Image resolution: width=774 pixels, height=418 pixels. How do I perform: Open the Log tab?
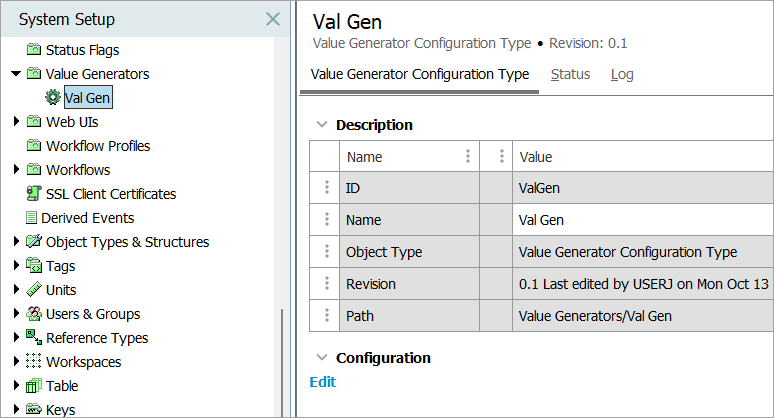click(x=622, y=74)
